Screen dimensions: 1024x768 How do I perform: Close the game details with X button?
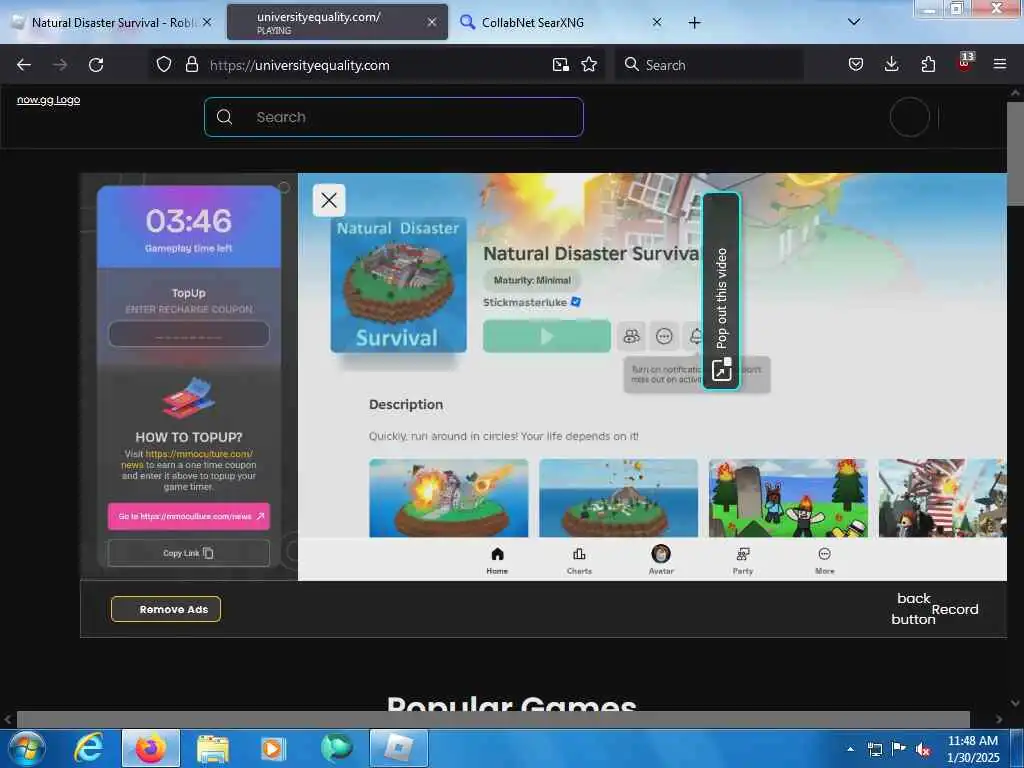pos(329,200)
